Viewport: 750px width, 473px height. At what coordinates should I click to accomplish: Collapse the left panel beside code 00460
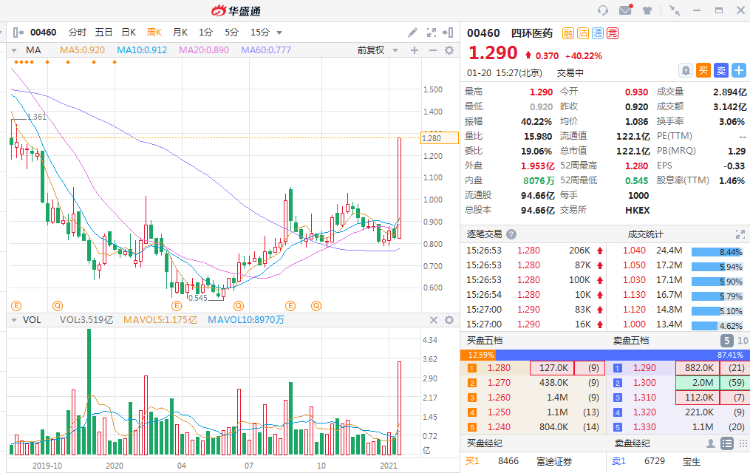click(x=18, y=33)
